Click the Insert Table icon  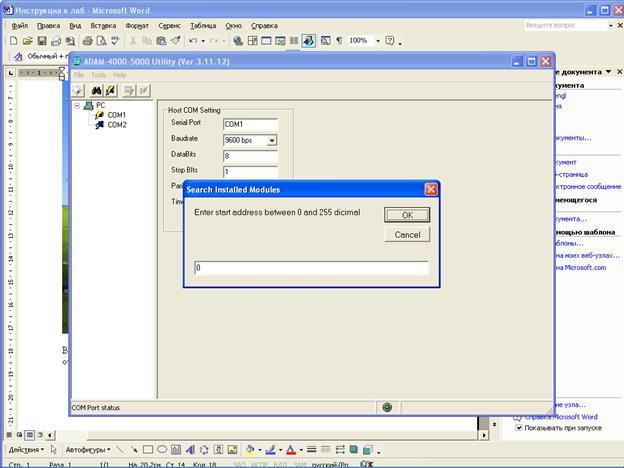266,41
